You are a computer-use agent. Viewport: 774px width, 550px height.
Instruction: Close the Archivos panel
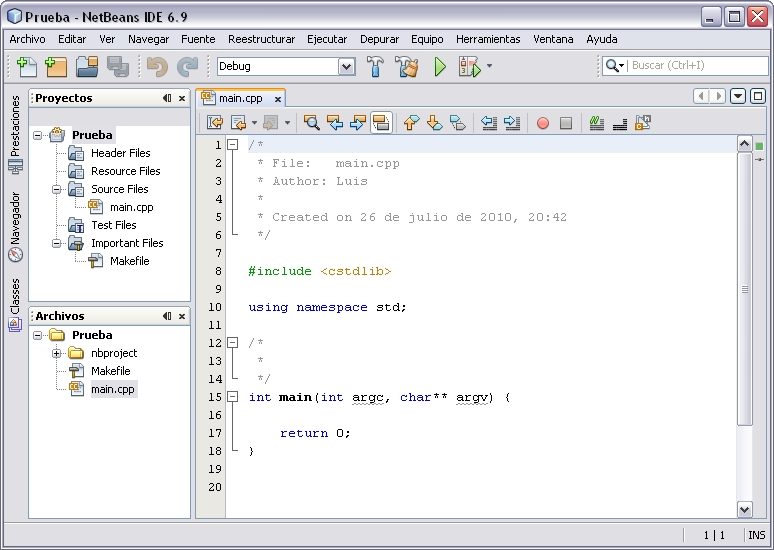[182, 316]
